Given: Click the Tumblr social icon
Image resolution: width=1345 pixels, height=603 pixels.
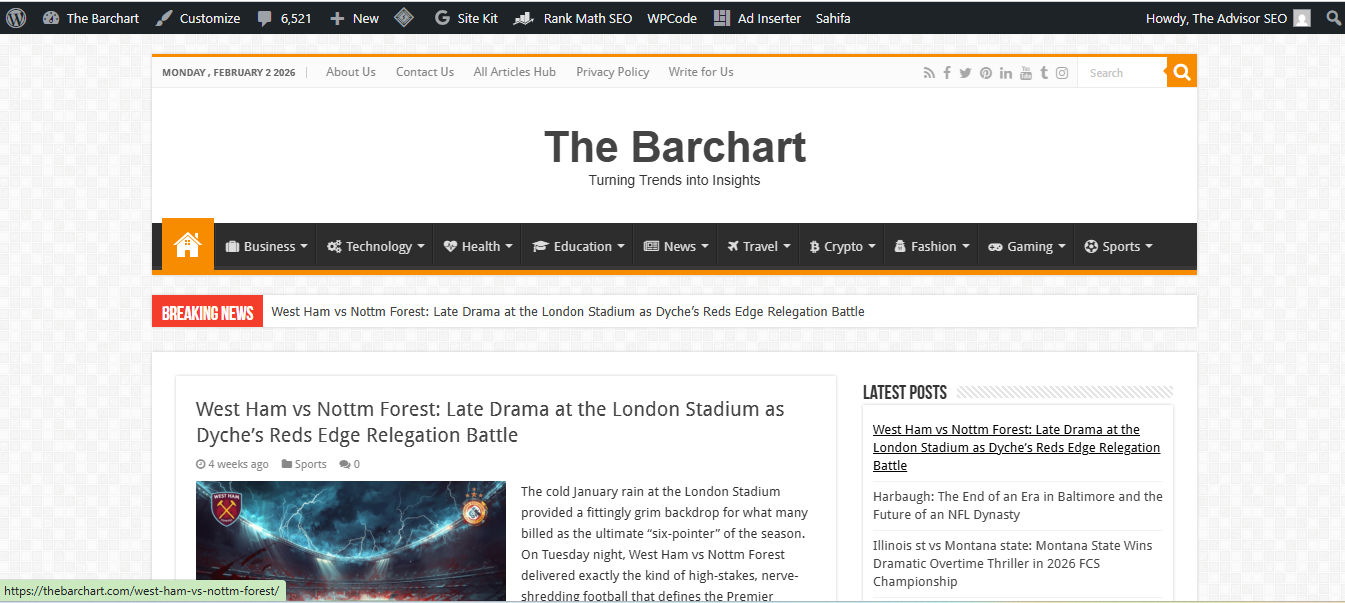Looking at the screenshot, I should click(x=1044, y=73).
